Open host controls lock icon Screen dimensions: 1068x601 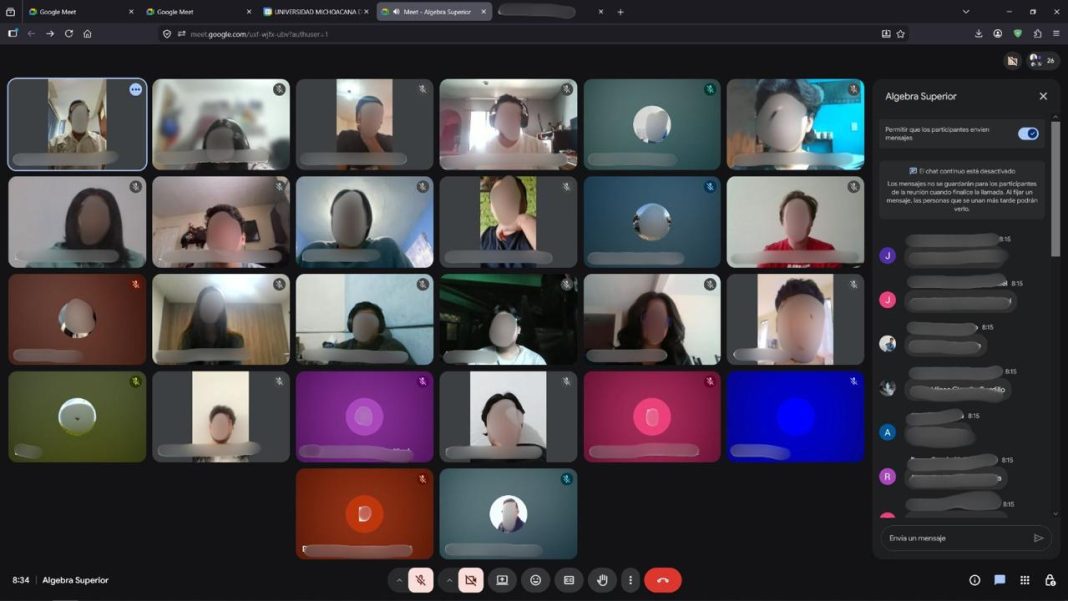click(x=1049, y=580)
